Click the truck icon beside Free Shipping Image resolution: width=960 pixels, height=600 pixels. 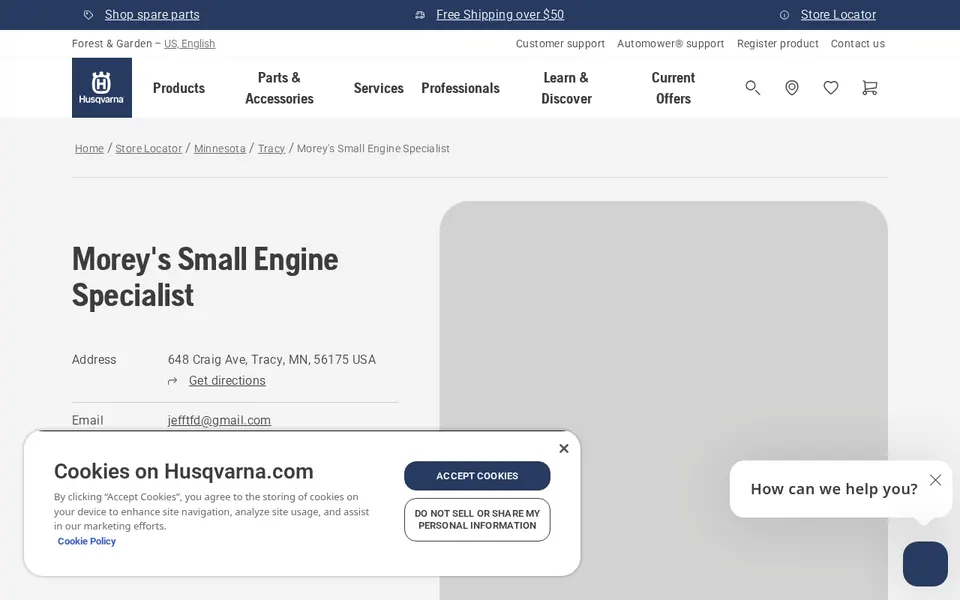click(x=420, y=15)
